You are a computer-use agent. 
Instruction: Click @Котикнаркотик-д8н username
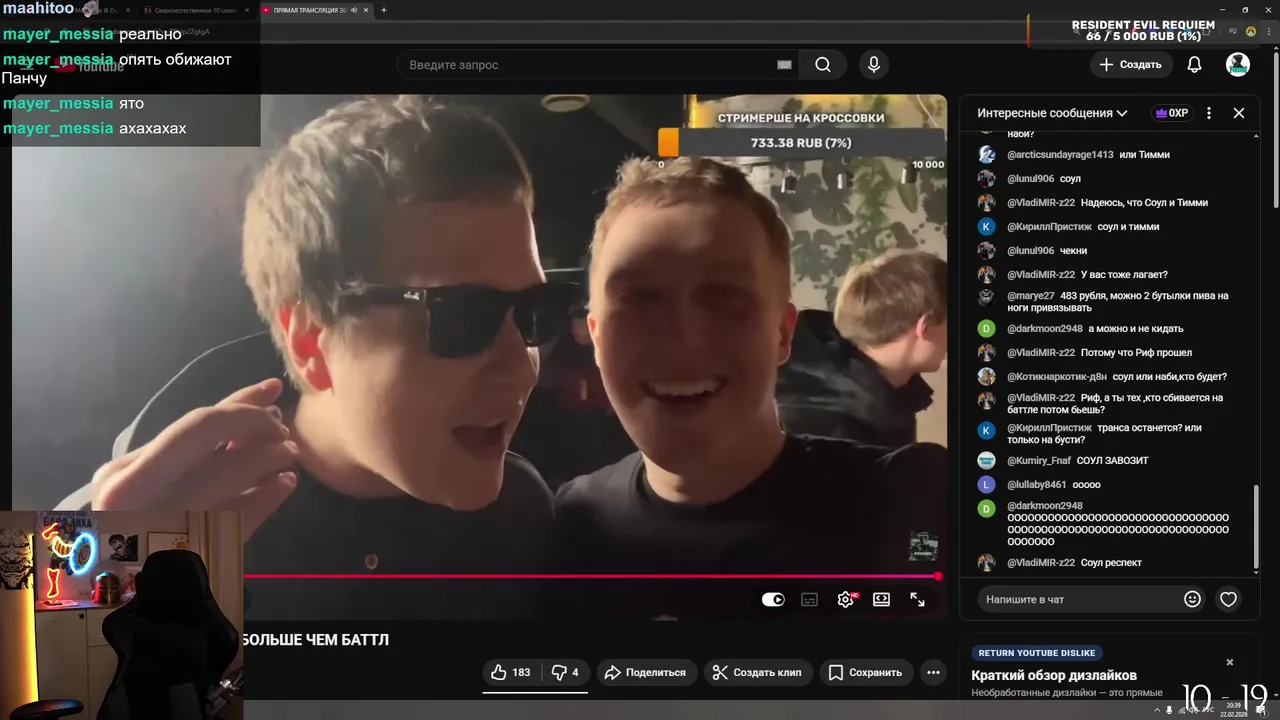(x=1057, y=377)
